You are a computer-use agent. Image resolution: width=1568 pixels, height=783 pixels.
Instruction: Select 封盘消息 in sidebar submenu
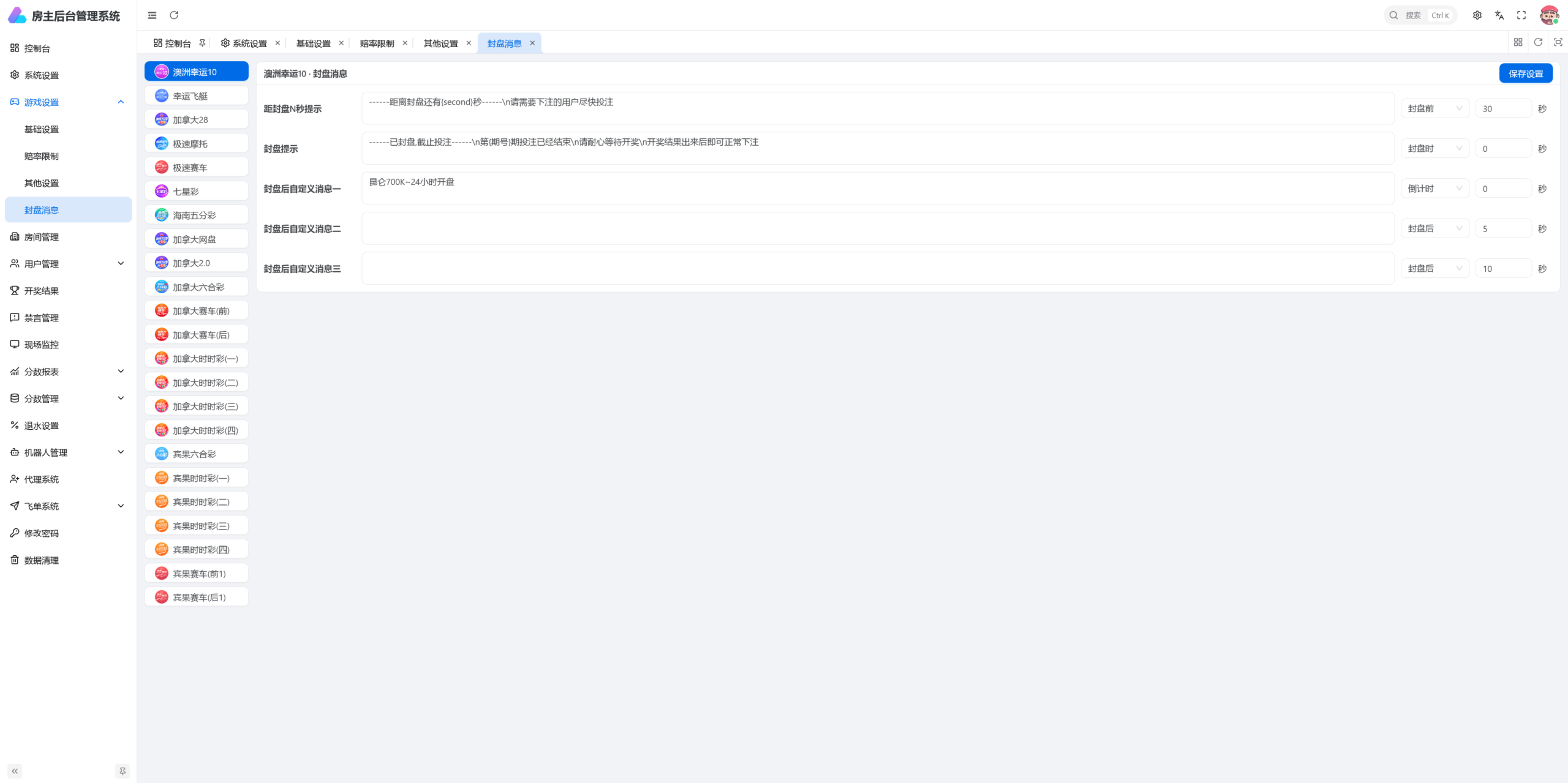point(68,210)
